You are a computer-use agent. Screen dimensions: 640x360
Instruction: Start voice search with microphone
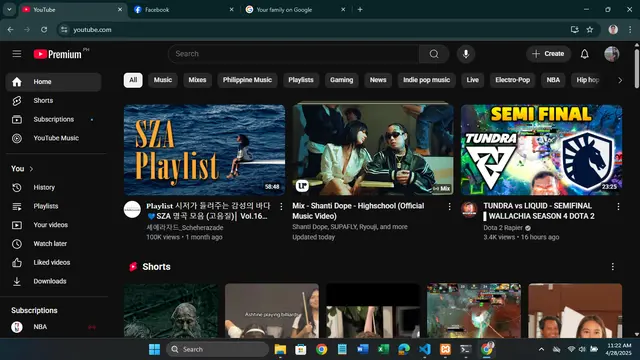click(x=466, y=54)
